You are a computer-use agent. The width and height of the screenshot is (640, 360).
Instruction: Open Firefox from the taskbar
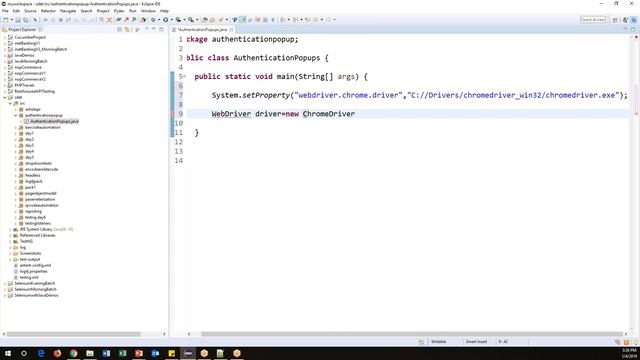(57, 353)
